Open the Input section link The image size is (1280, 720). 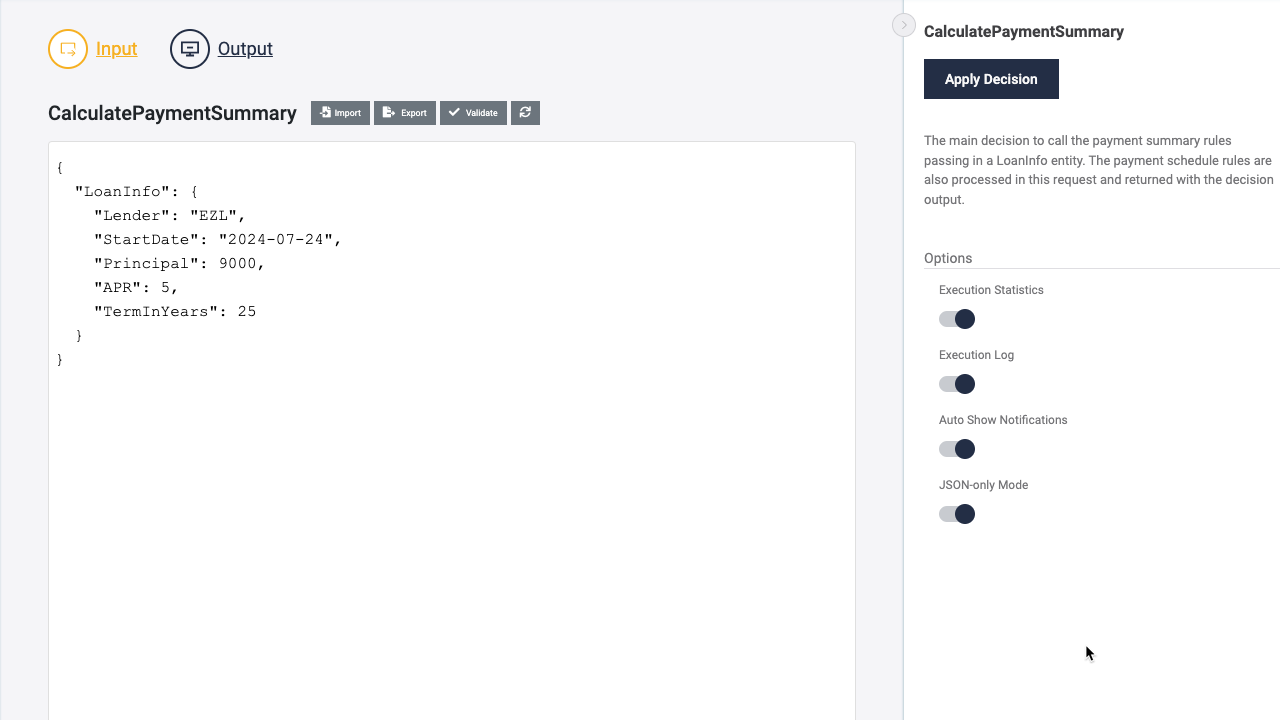coord(116,48)
